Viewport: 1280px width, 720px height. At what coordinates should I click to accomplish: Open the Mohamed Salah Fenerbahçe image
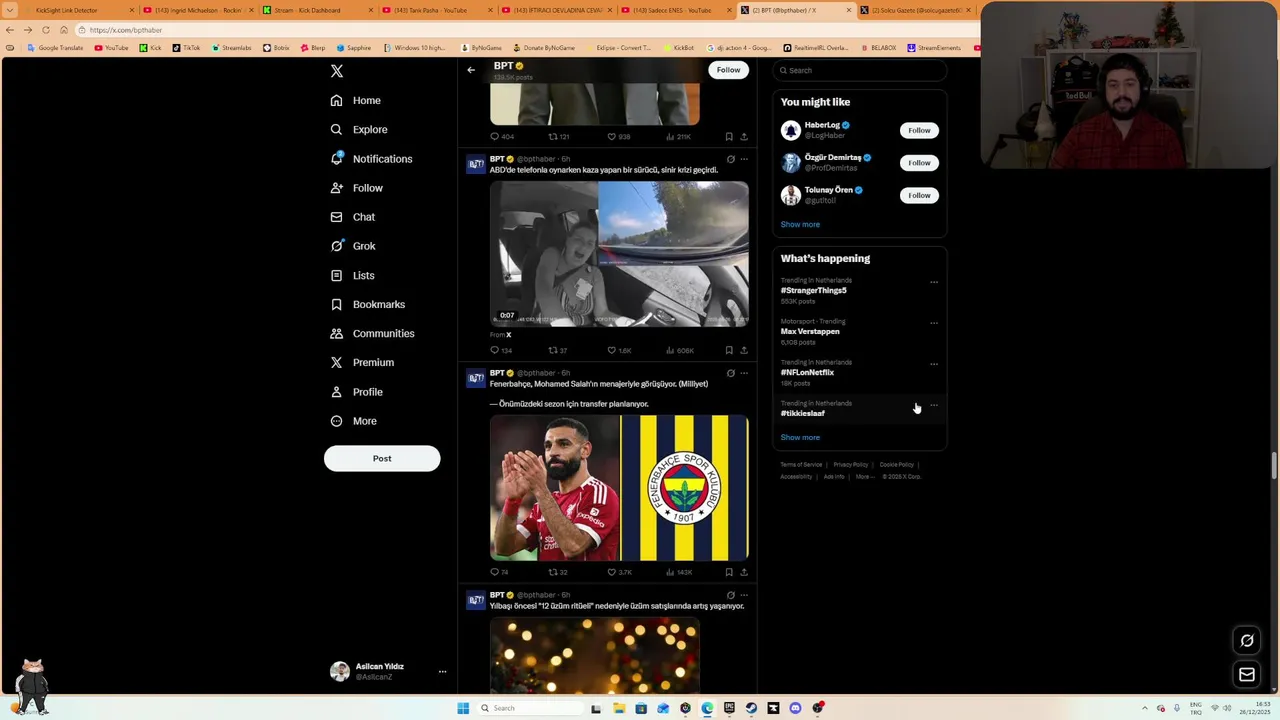tap(619, 488)
